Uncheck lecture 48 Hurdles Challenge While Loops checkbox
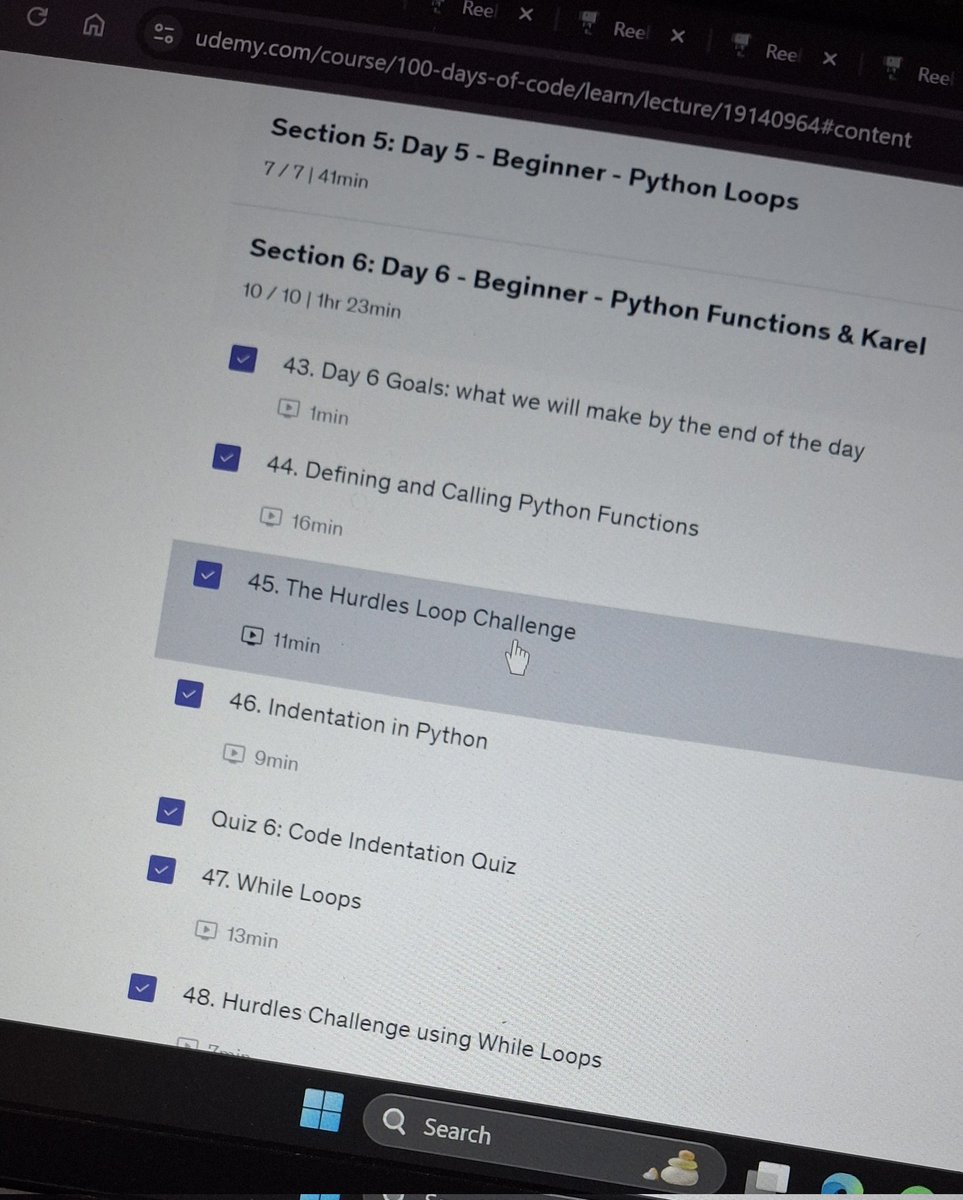This screenshot has width=963, height=1200. point(142,989)
